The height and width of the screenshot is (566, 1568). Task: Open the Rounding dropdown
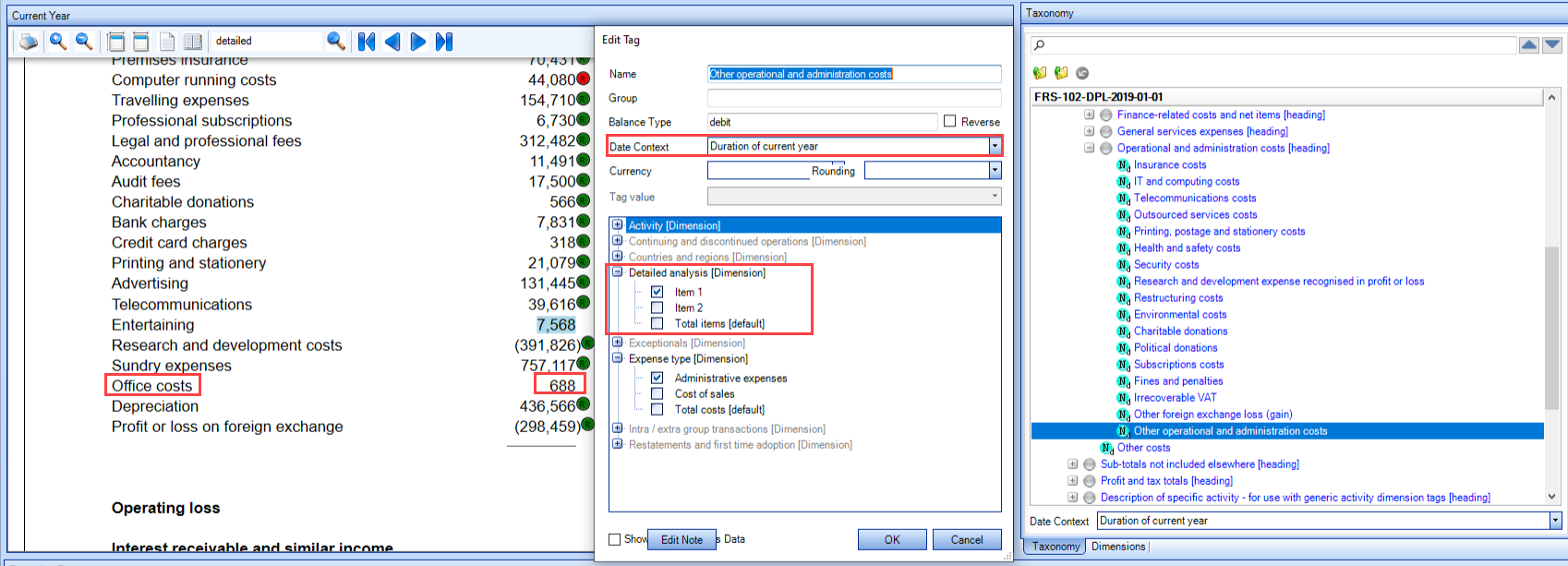tap(995, 170)
